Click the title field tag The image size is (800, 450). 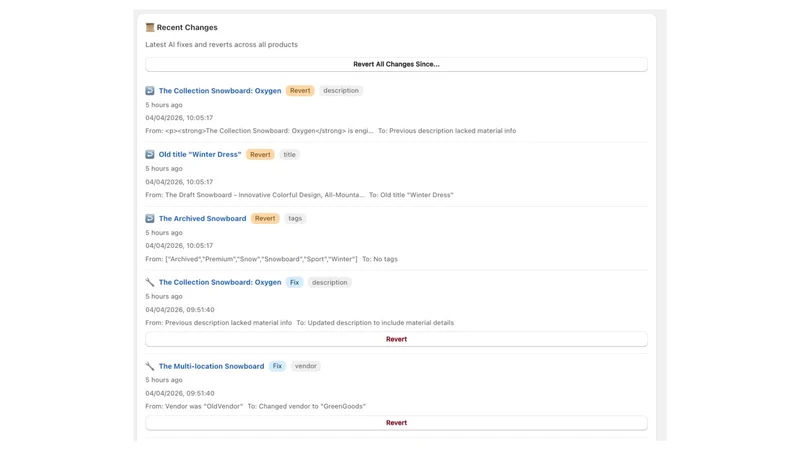(289, 155)
